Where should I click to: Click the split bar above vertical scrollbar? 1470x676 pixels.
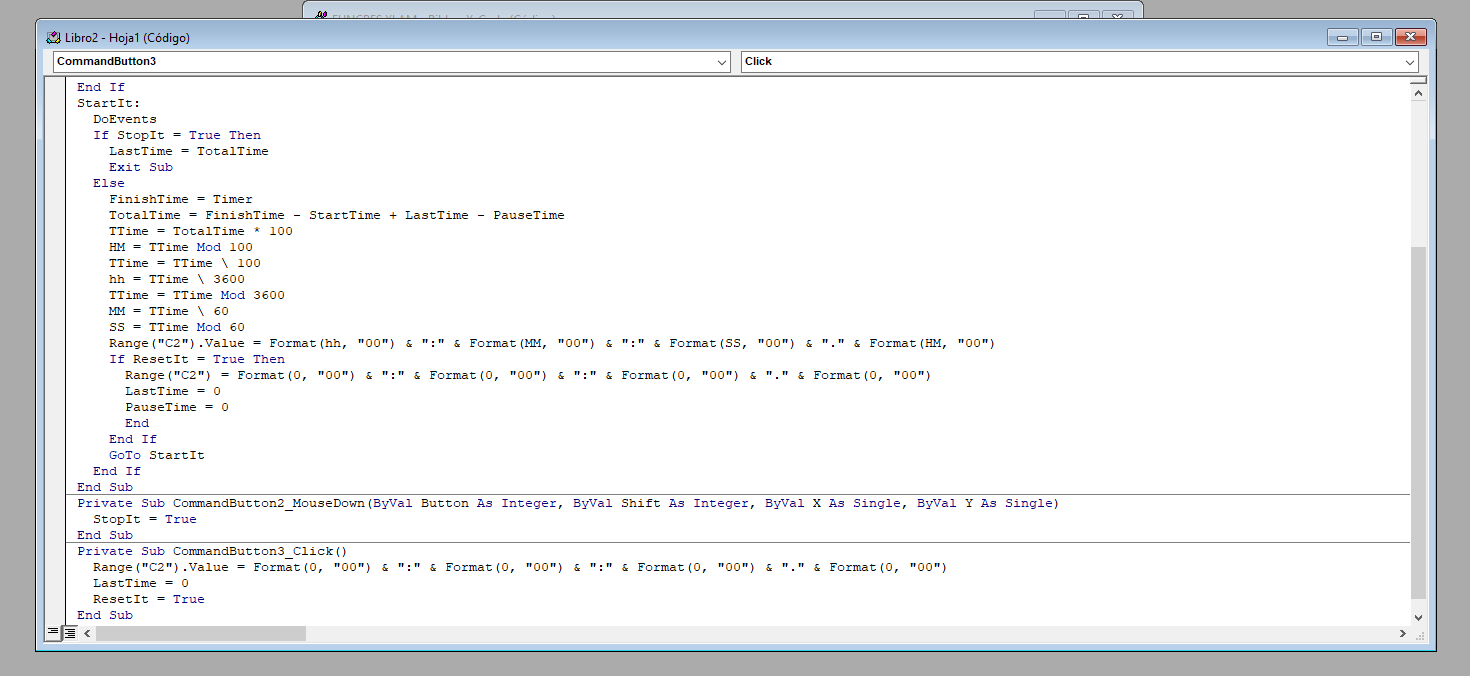point(1418,79)
